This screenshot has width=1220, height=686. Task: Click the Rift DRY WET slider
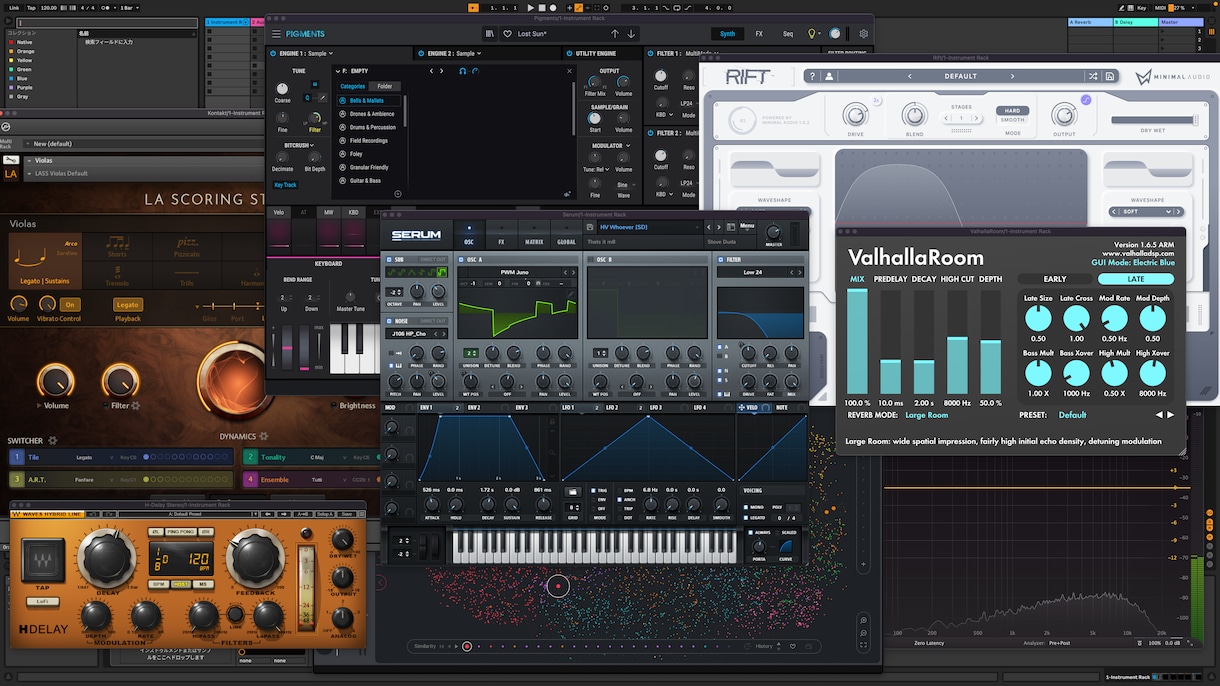1155,120
